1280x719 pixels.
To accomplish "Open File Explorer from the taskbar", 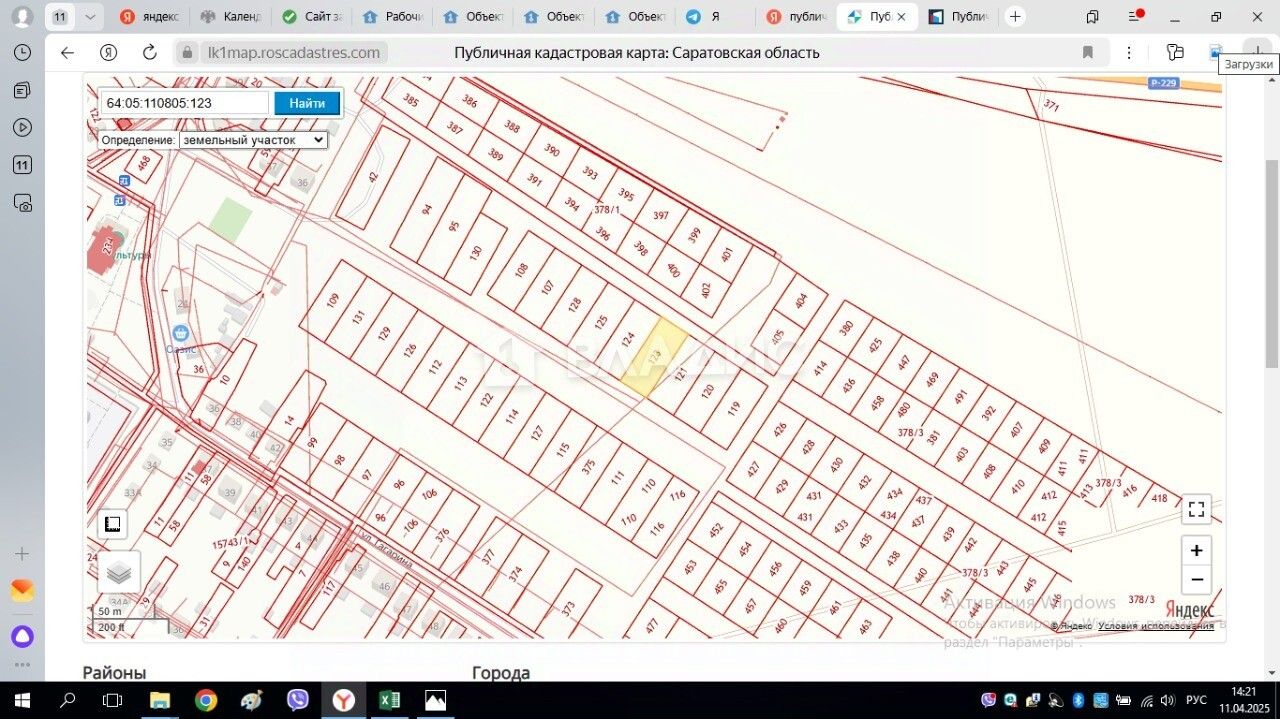I will pyautogui.click(x=160, y=700).
